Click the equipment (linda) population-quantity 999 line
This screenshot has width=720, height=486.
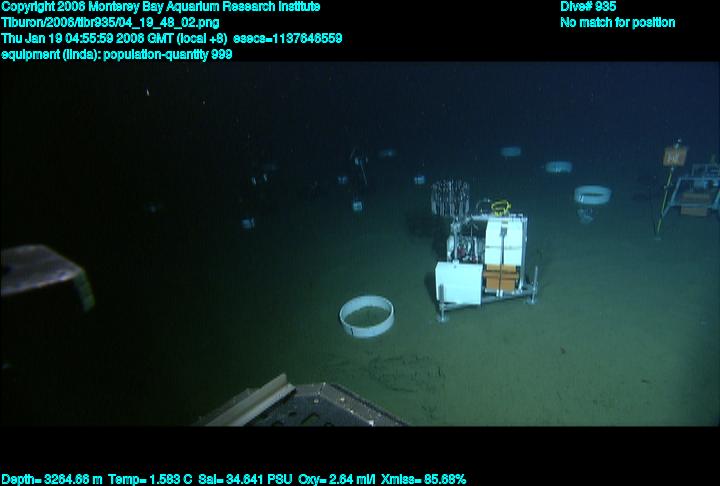[x=117, y=54]
